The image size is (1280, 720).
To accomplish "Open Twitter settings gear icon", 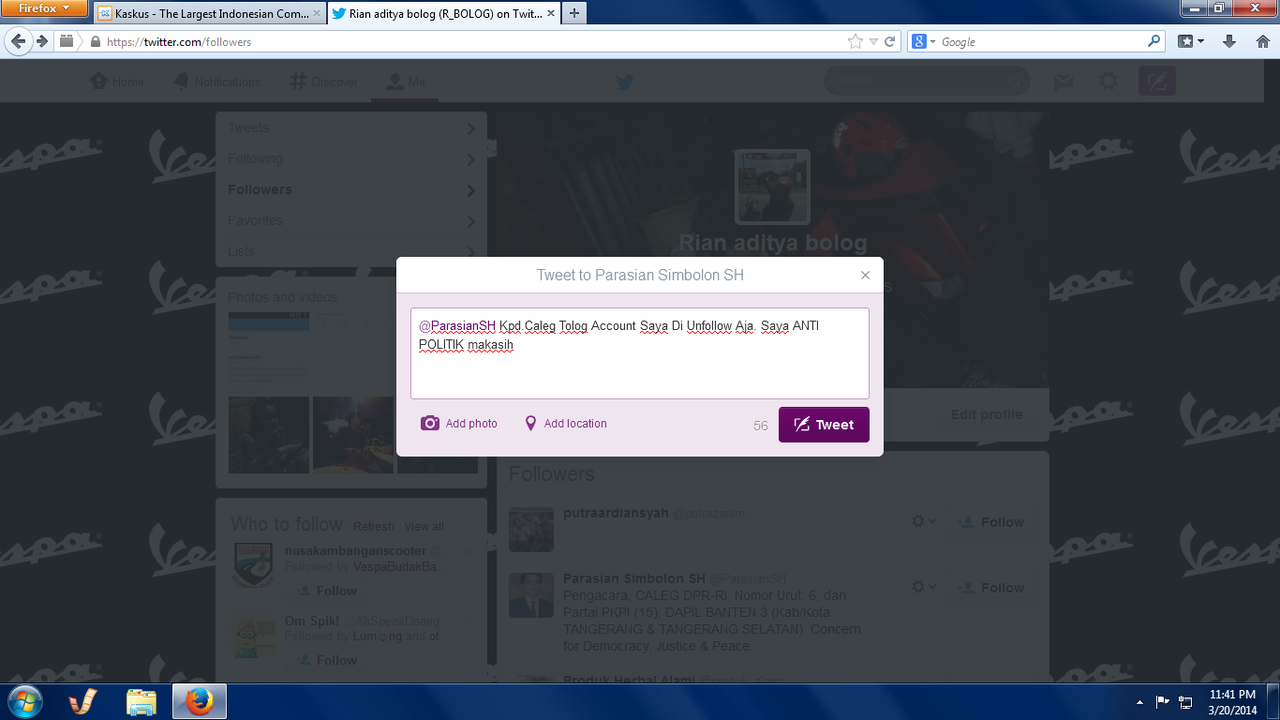I will tap(1108, 82).
